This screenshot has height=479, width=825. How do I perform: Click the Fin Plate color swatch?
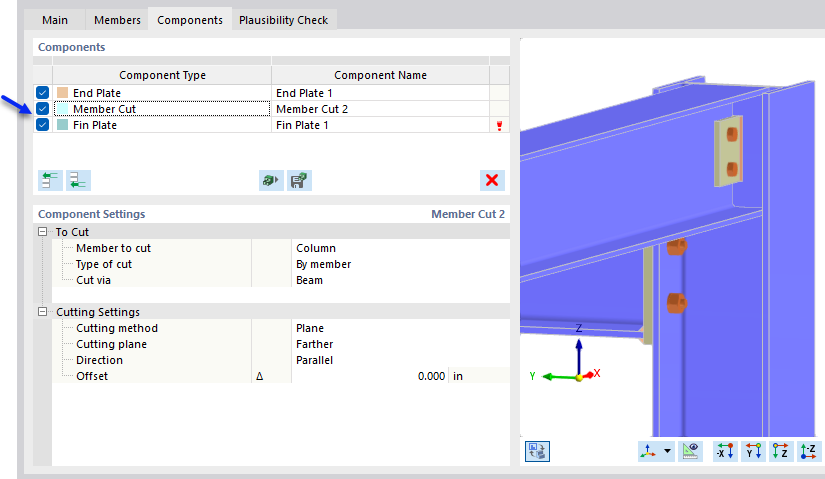coord(63,125)
